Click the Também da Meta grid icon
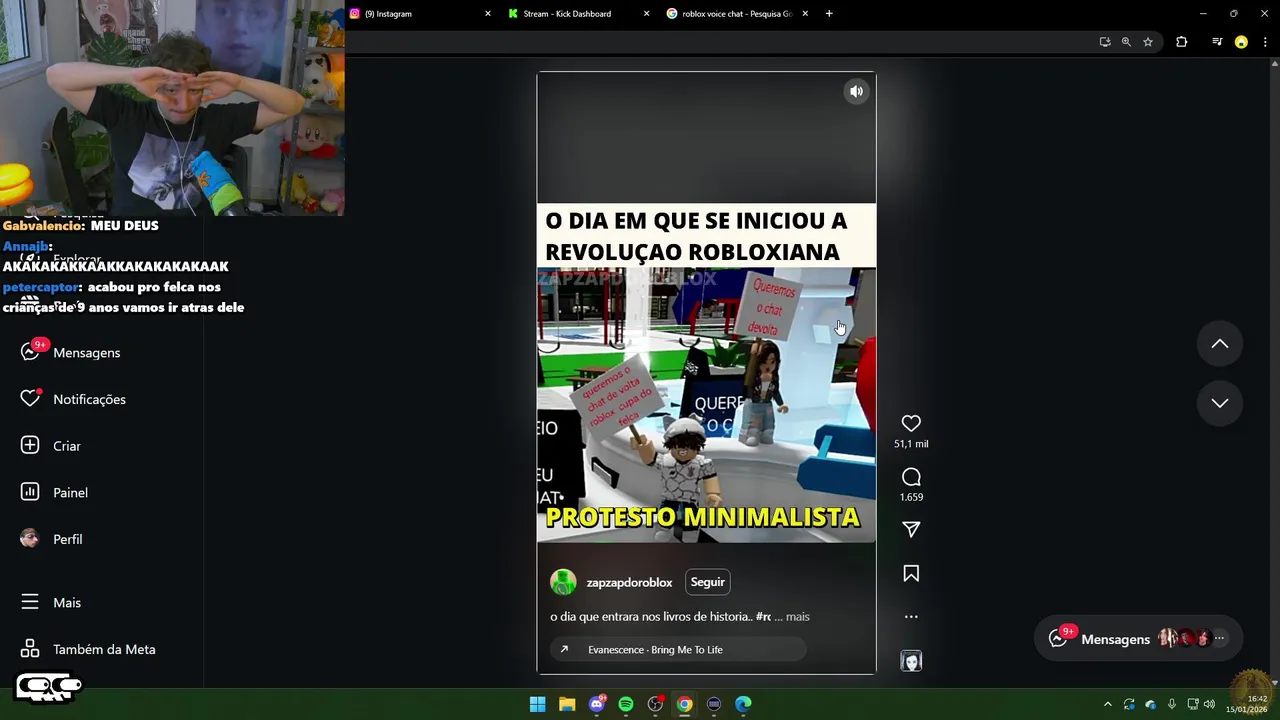1280x720 pixels. pos(30,649)
